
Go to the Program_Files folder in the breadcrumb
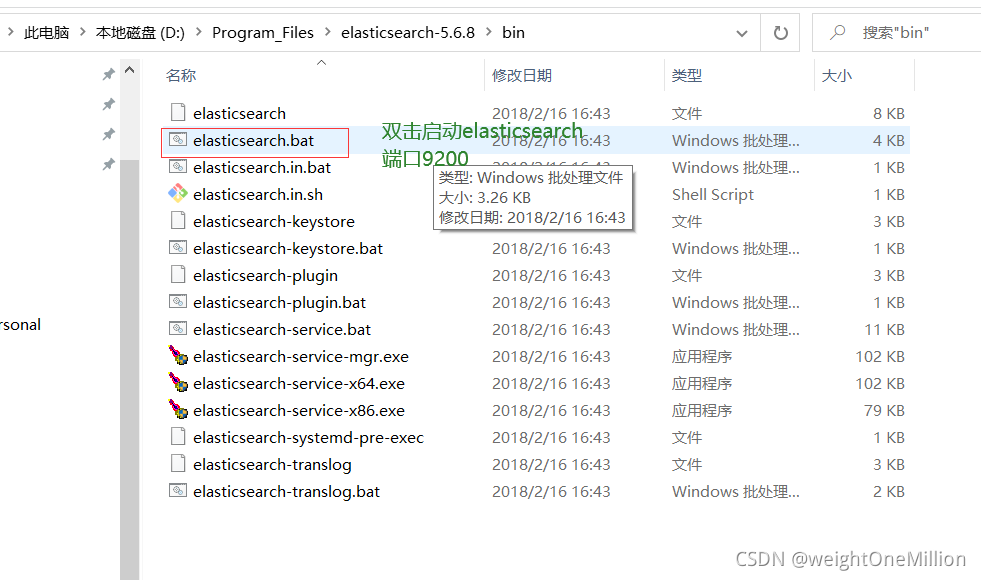263,33
